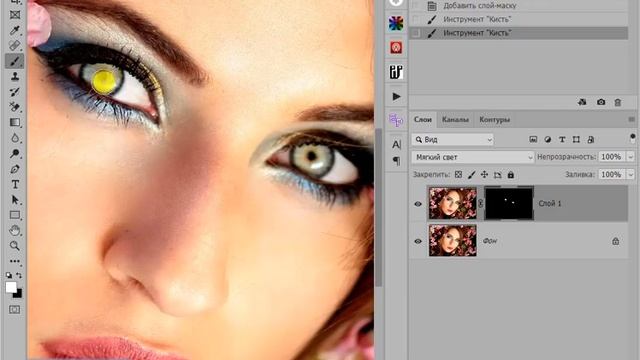640x360 pixels.
Task: Select the Horizontal Type tool
Action: (15, 184)
